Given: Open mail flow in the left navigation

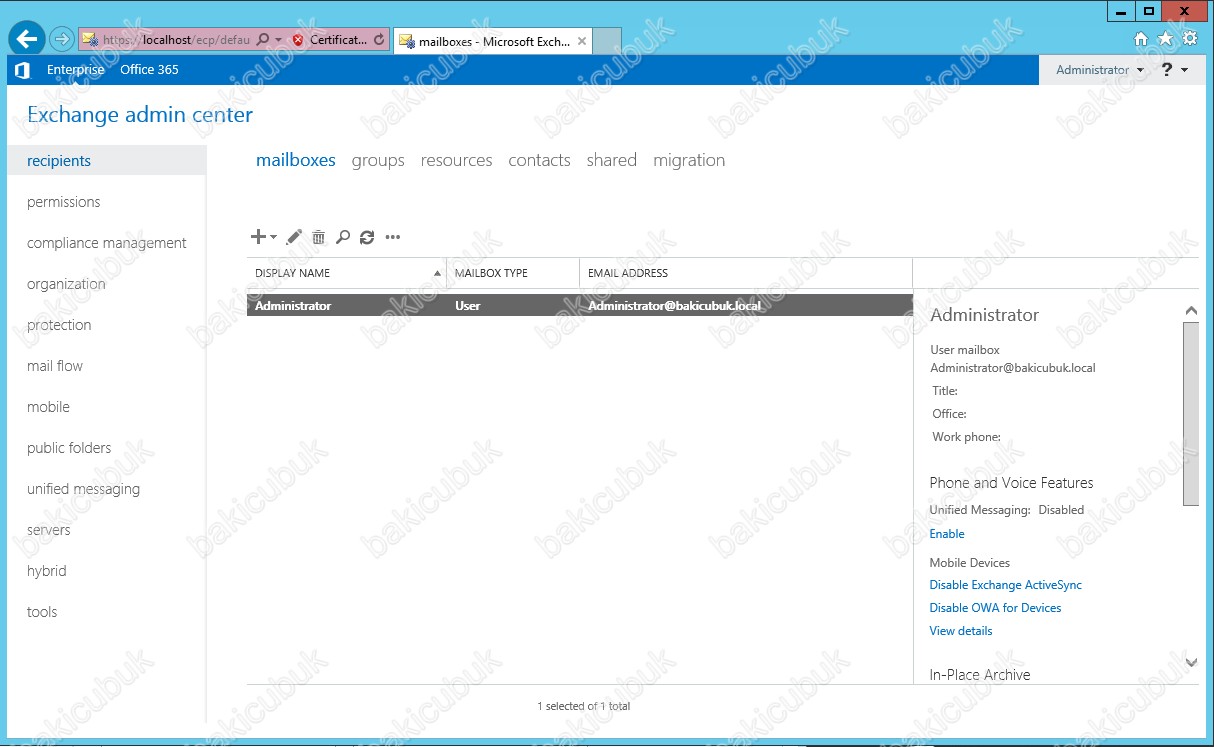Looking at the screenshot, I should (55, 366).
